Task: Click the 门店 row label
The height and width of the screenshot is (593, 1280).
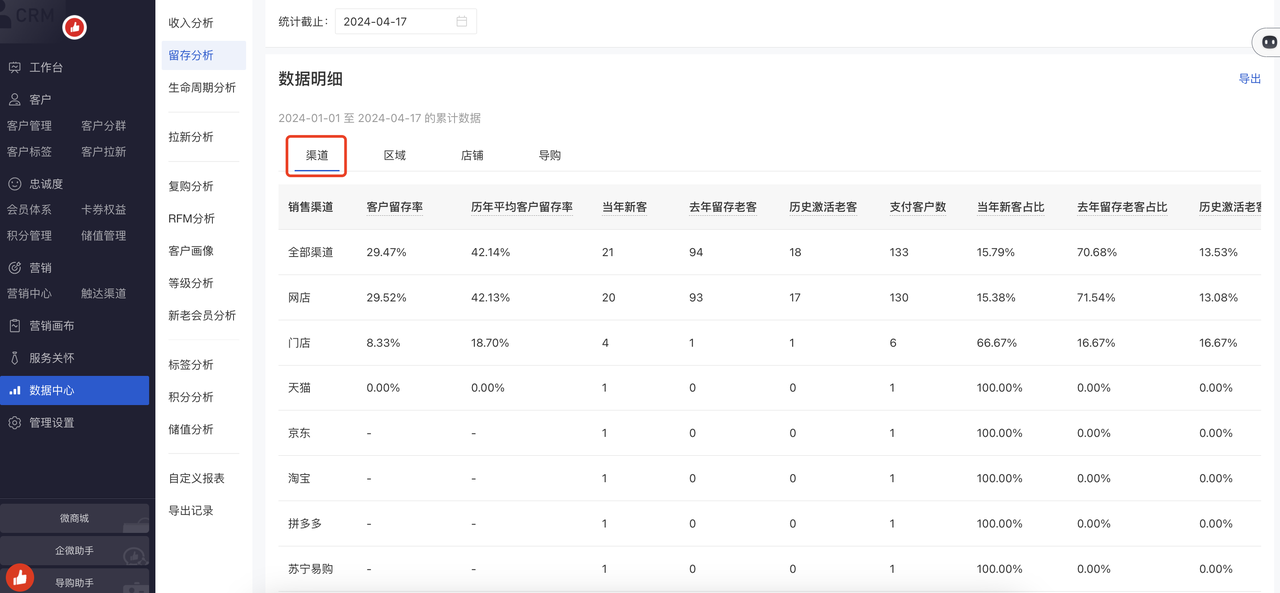Action: (299, 343)
